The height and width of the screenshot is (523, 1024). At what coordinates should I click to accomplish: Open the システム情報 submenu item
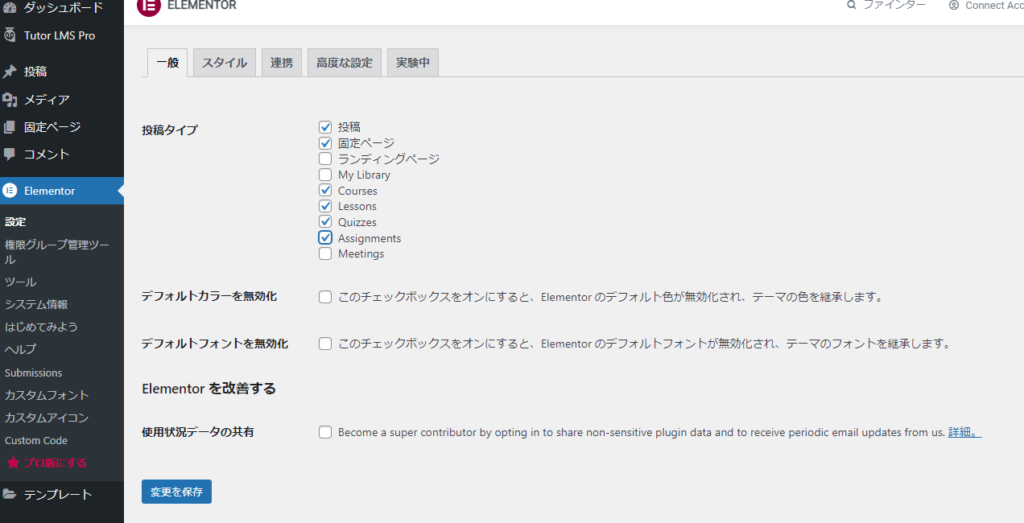click(x=36, y=304)
